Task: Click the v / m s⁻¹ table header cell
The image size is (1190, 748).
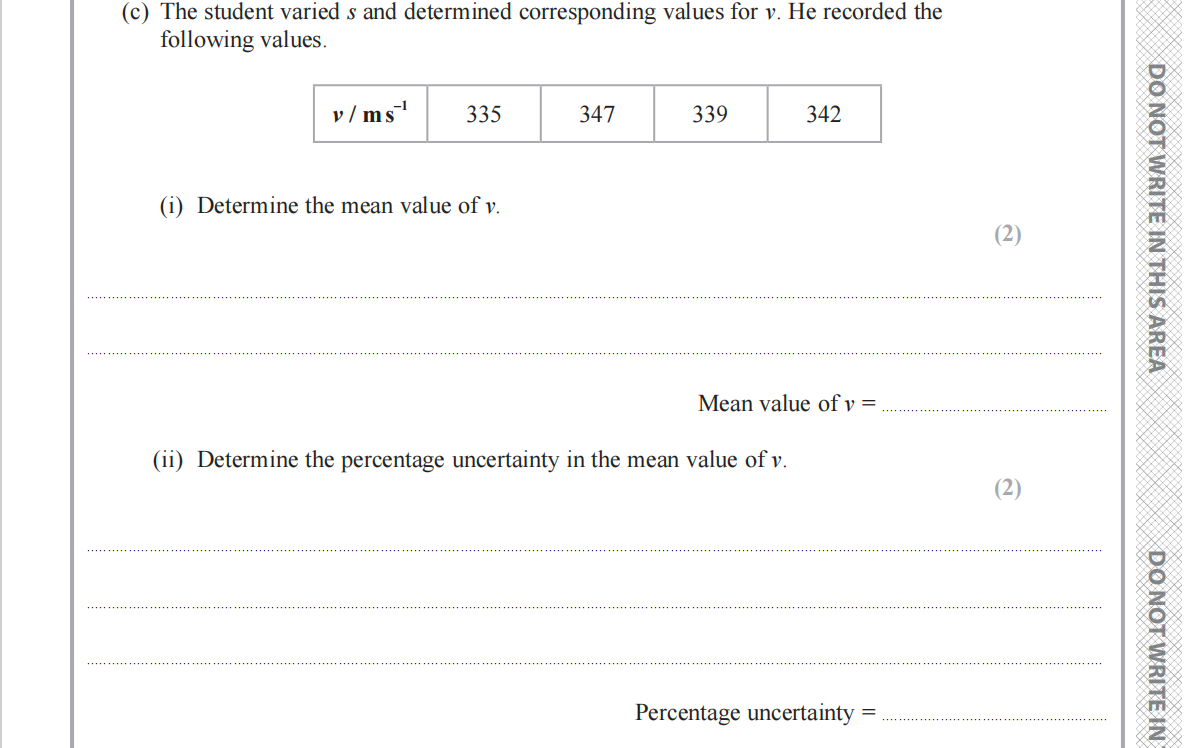Action: click(x=370, y=114)
